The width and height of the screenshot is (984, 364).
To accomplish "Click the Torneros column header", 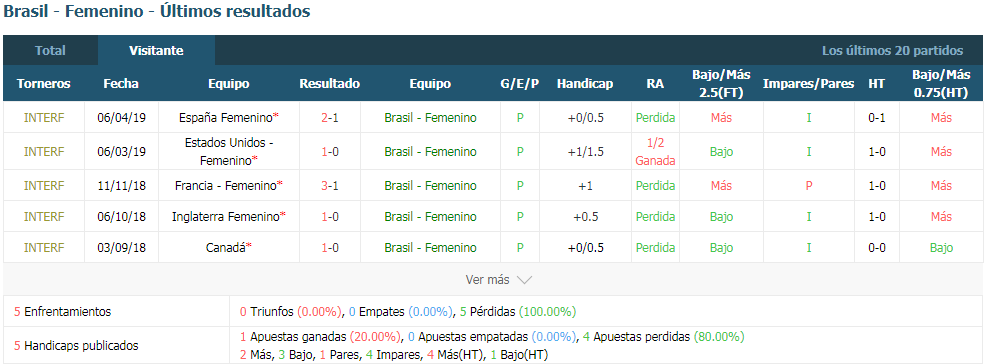I will (44, 83).
